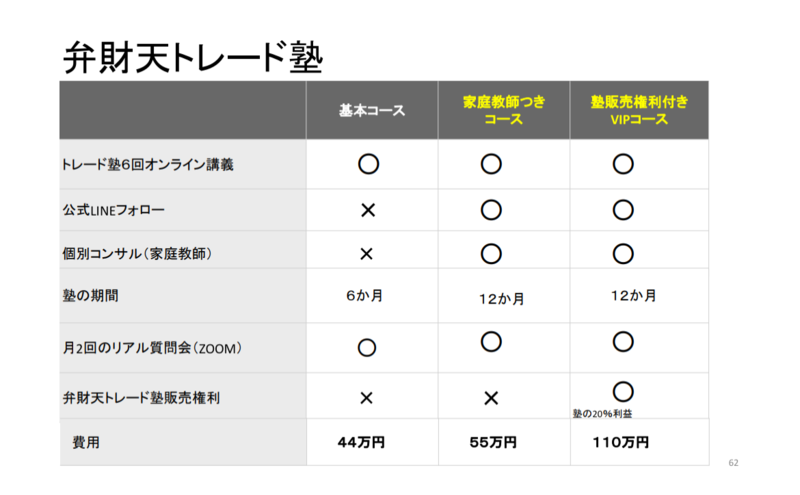This screenshot has width=800, height=495.
Task: Select circle under 家庭教師つきコース for 公式LINEフォロー
Action: [491, 210]
